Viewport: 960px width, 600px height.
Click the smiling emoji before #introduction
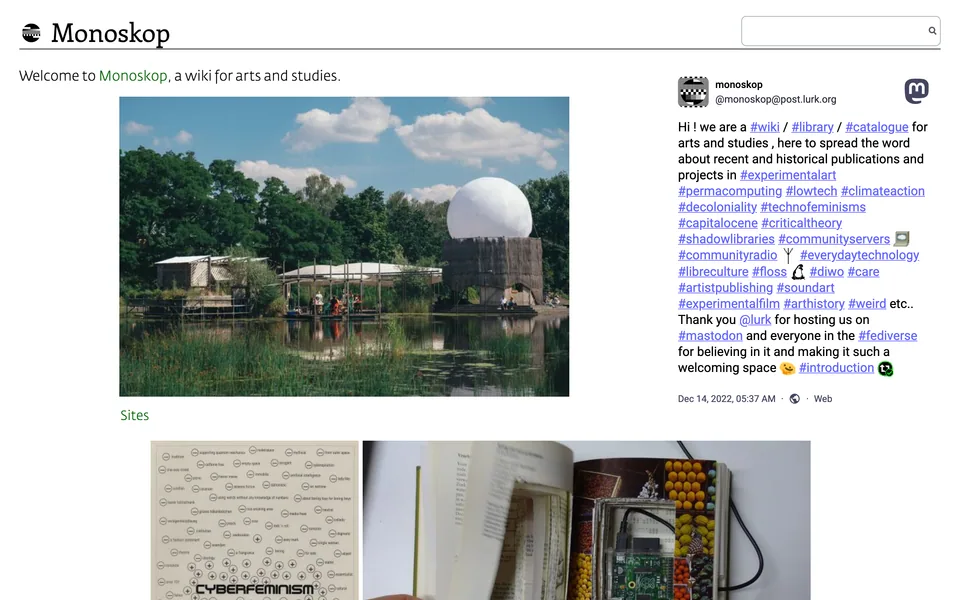tap(787, 368)
